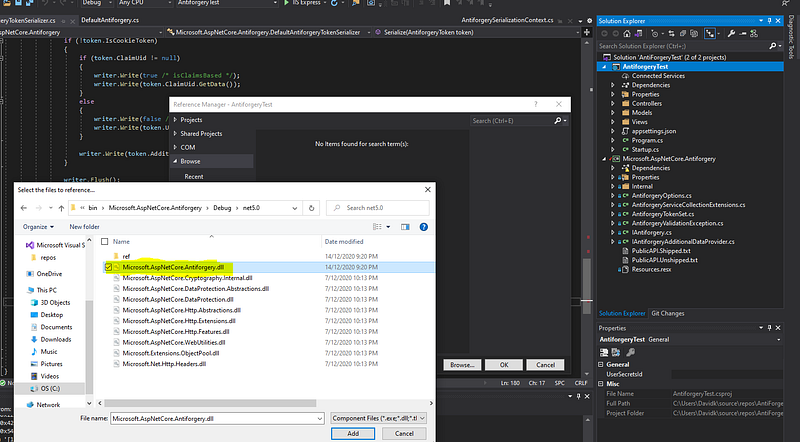Collapse the General category in Properties
The width and height of the screenshot is (800, 442).
pyautogui.click(x=601, y=364)
